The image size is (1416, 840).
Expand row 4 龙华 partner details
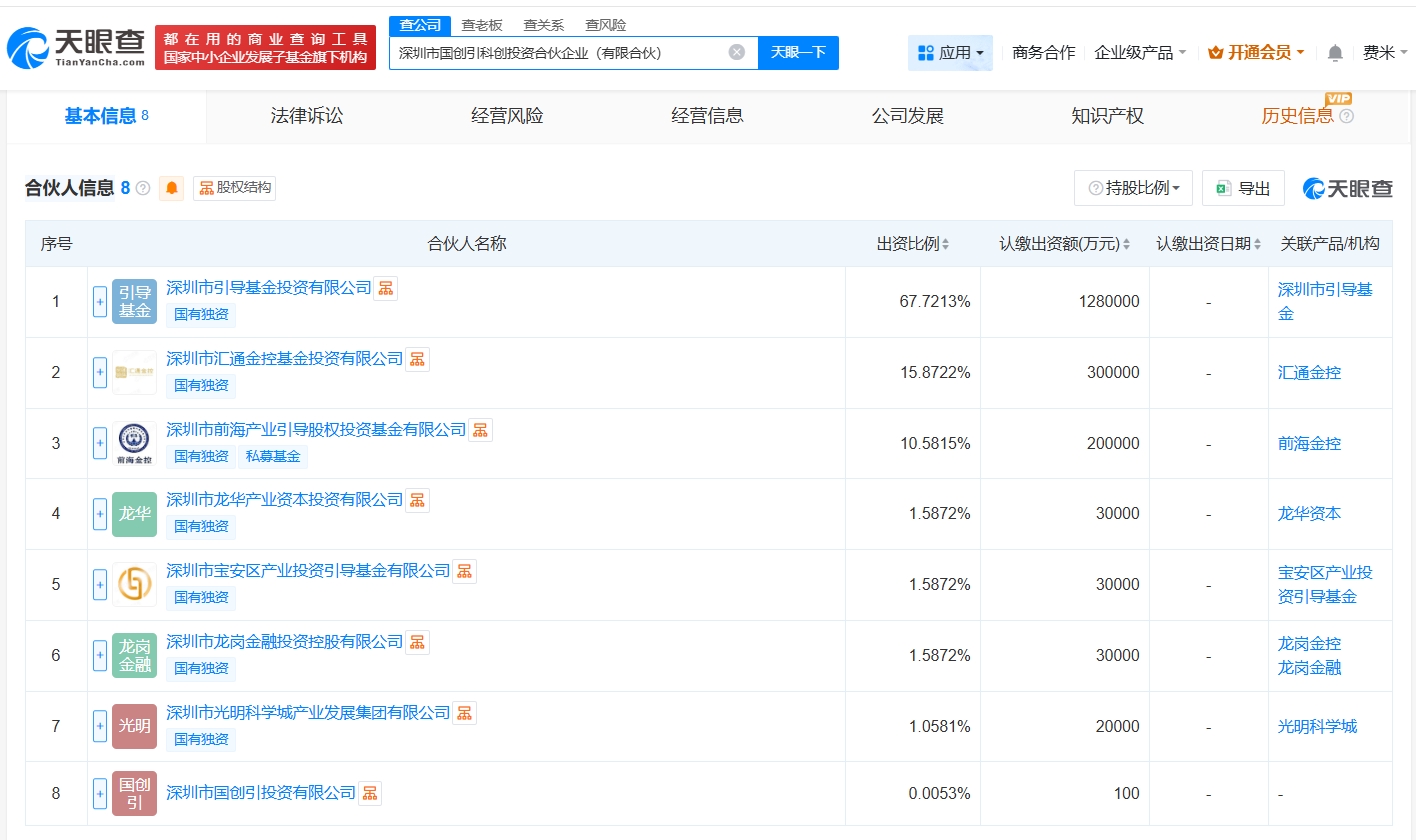click(x=100, y=514)
